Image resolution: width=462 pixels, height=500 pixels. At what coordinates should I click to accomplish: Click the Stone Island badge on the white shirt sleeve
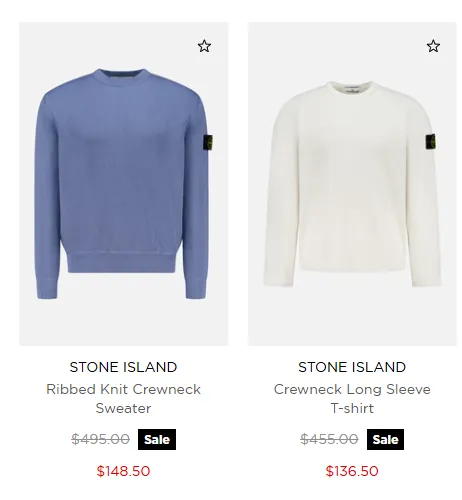point(431,142)
